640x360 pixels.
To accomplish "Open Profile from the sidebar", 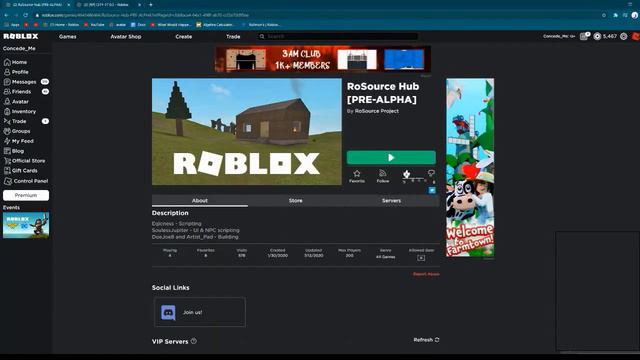I will click(16, 72).
